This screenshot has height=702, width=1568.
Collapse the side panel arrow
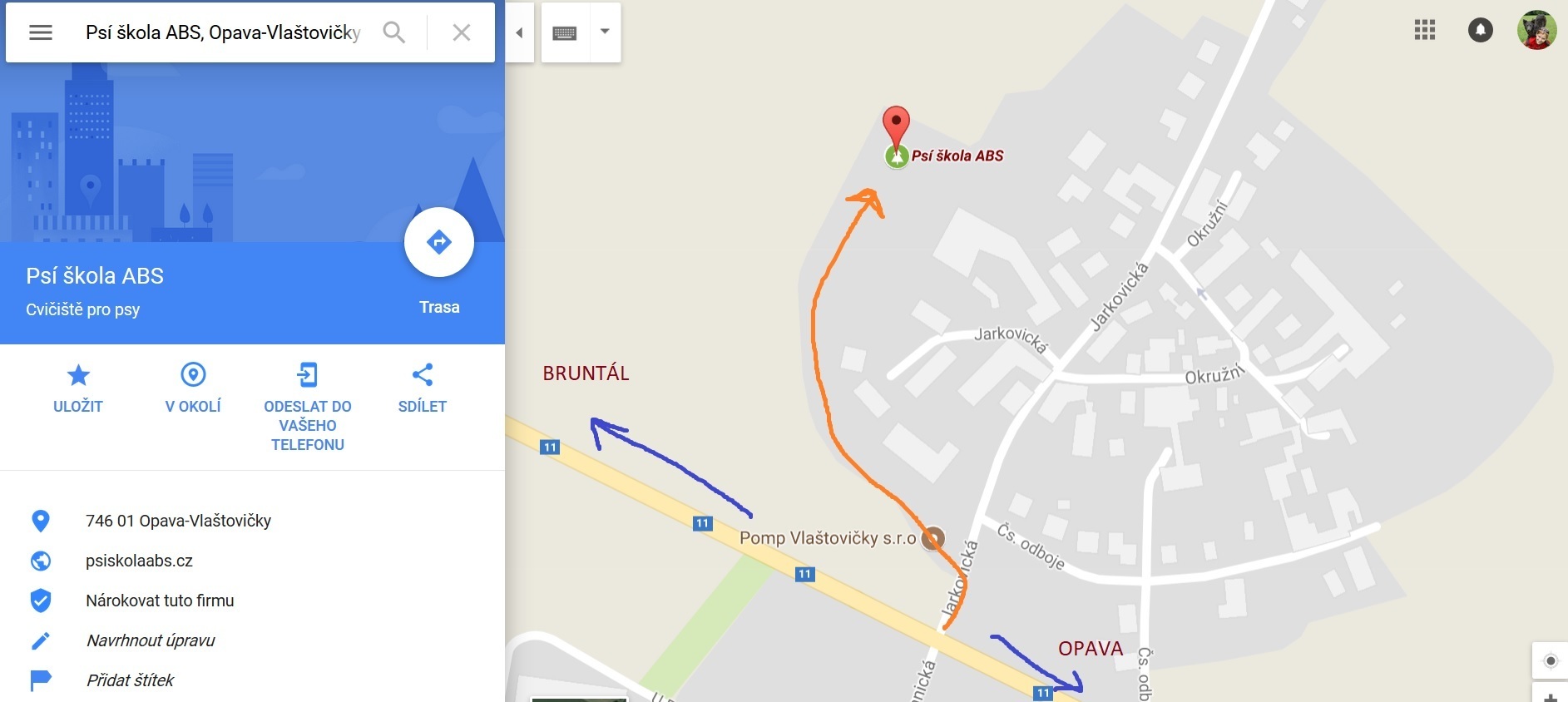tap(519, 32)
